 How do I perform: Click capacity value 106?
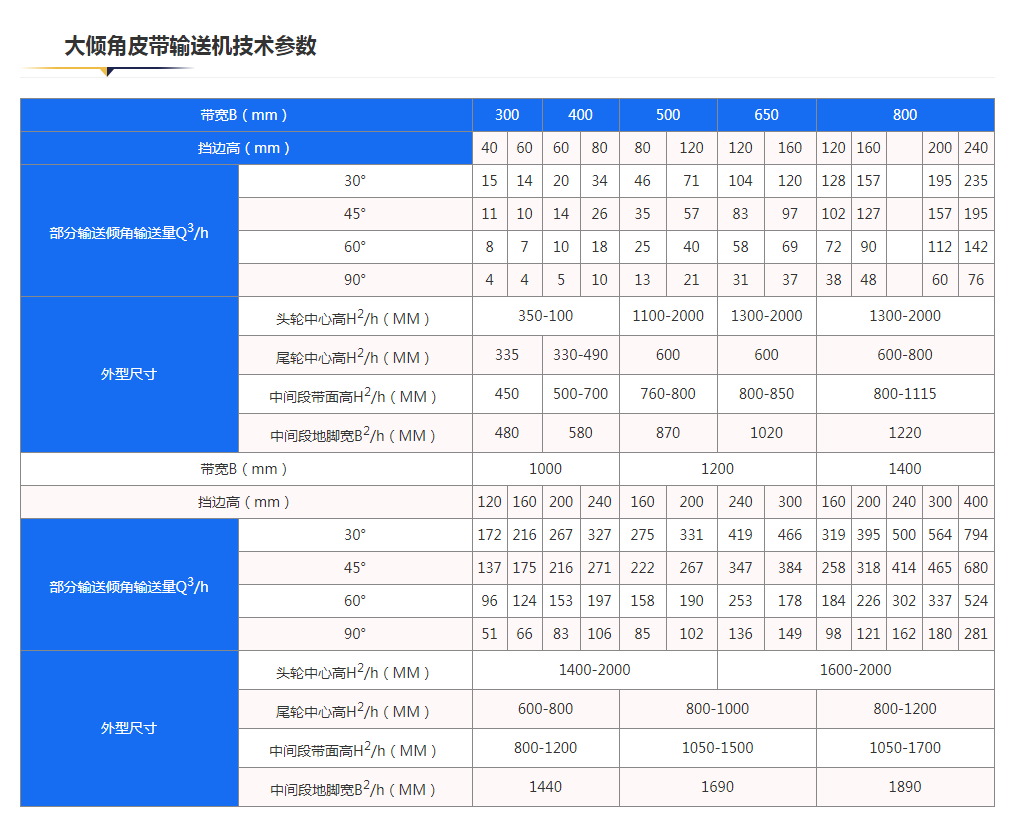point(599,634)
